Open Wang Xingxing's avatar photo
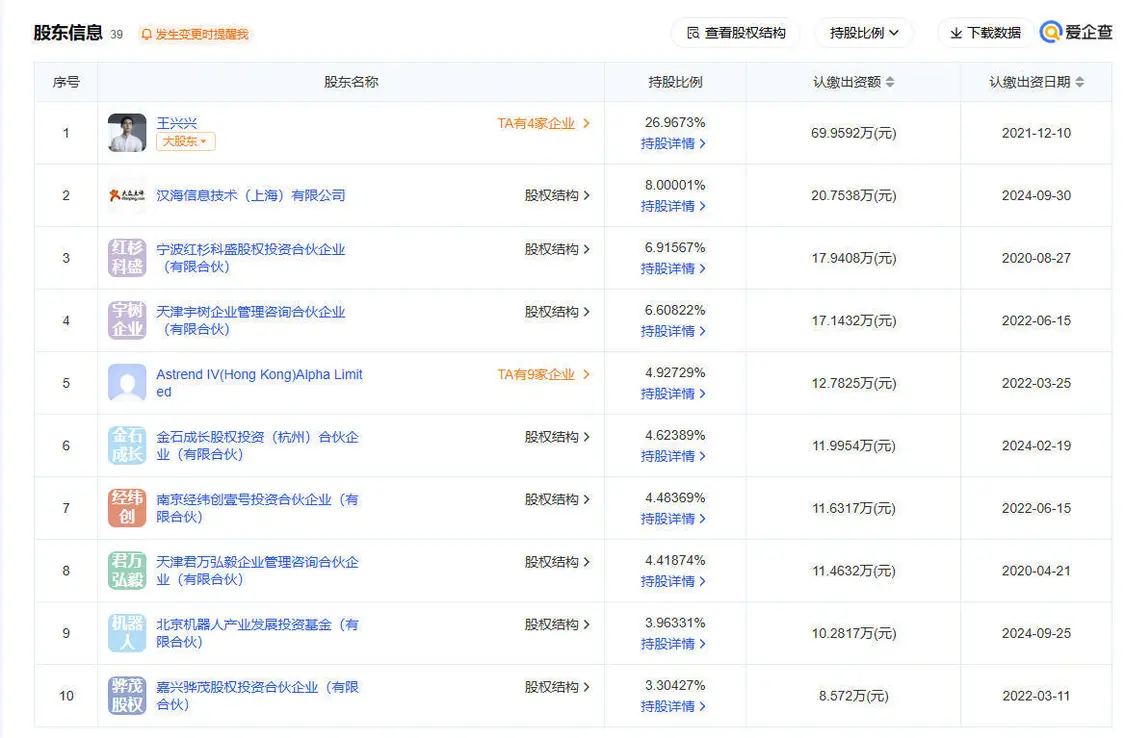Image resolution: width=1125 pixels, height=738 pixels. [127, 133]
